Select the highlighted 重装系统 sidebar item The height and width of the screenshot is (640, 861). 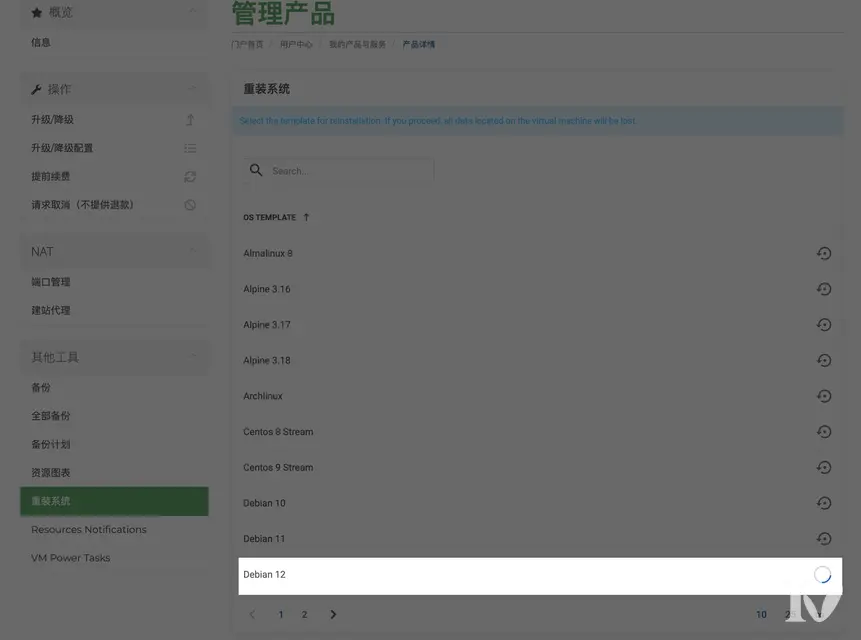tap(114, 501)
